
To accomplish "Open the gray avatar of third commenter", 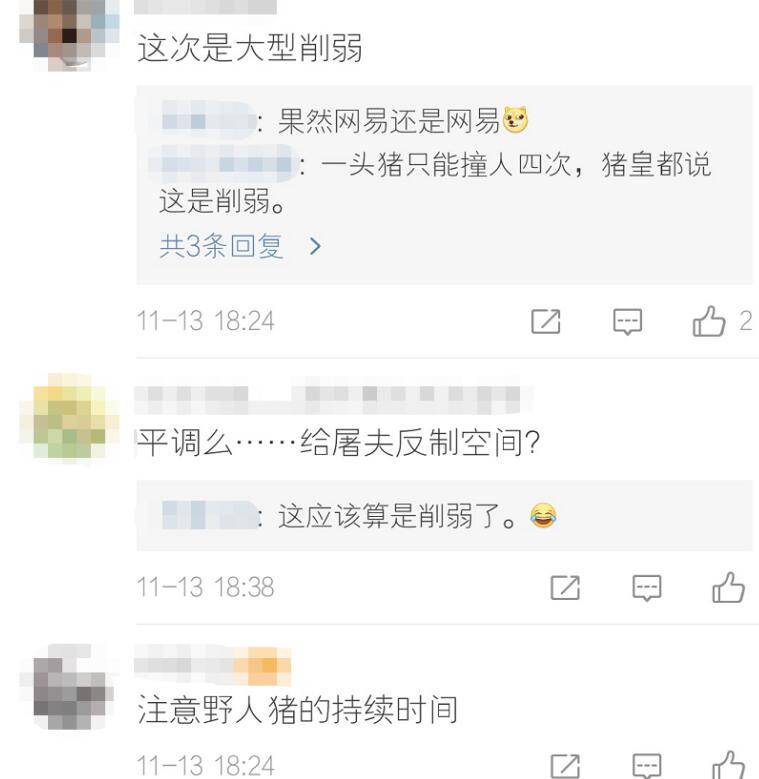I will [x=69, y=687].
